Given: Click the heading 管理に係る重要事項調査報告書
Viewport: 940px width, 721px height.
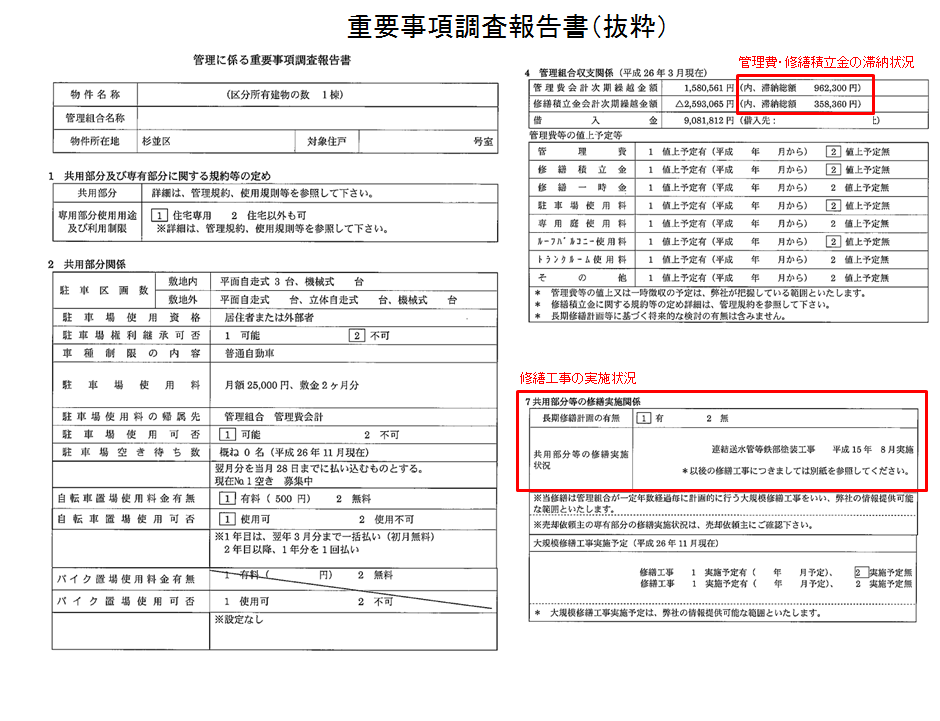Looking at the screenshot, I should 272,60.
